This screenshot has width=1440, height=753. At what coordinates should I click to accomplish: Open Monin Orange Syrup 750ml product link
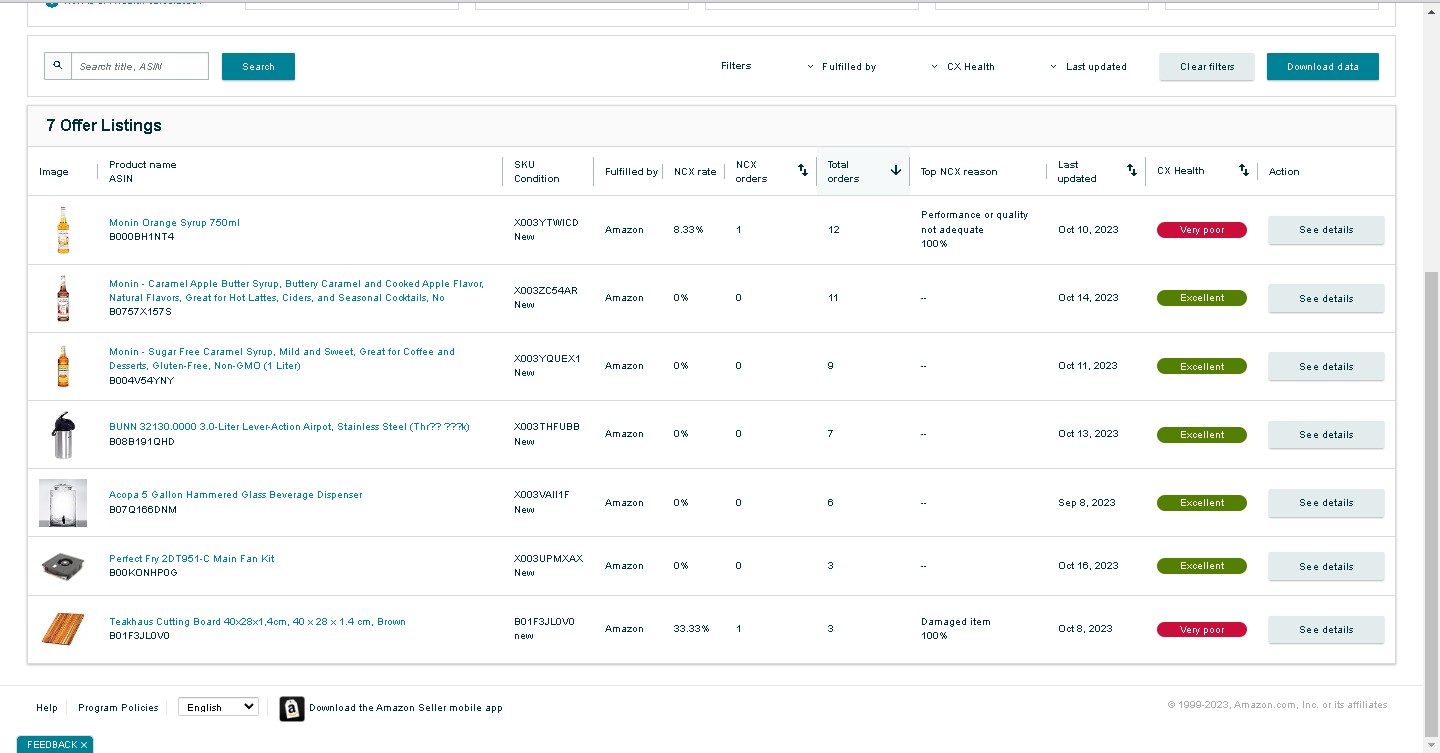click(x=174, y=223)
